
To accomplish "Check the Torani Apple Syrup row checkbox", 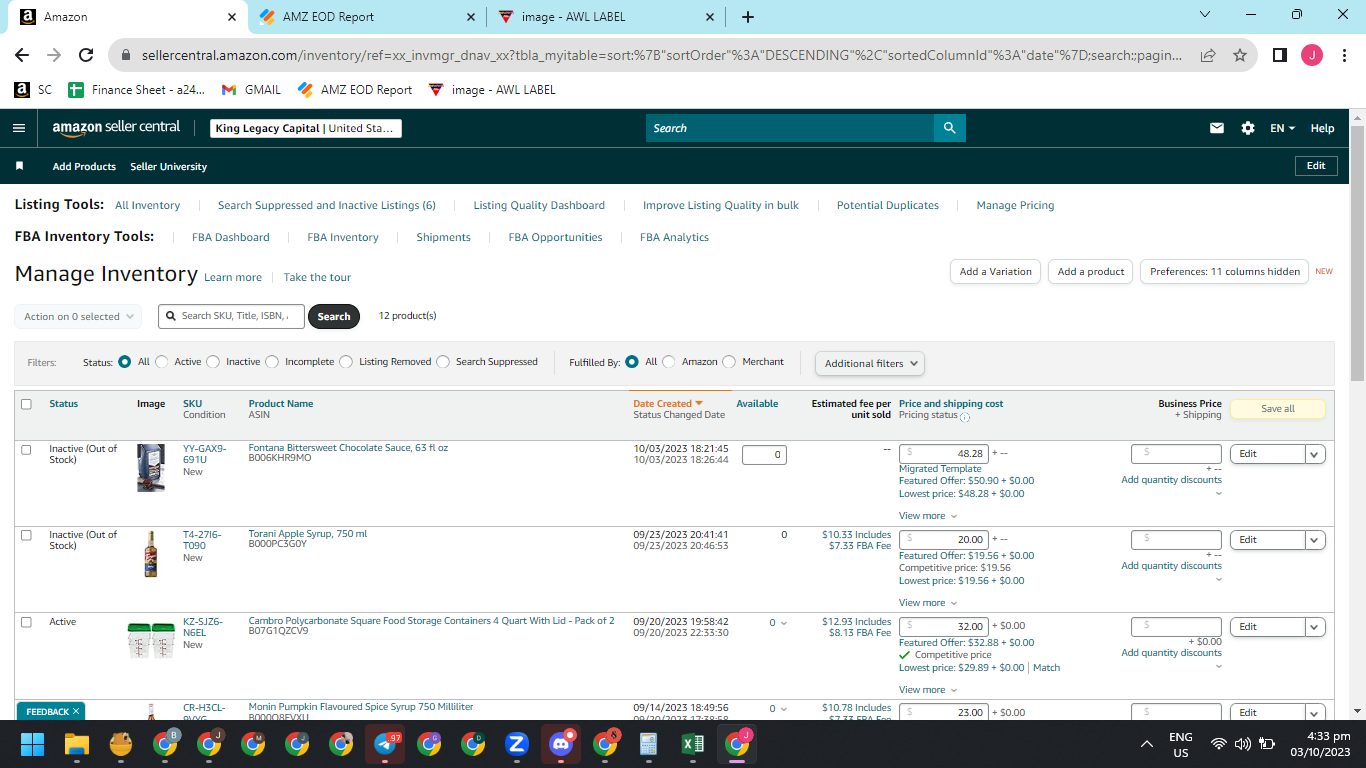I will pos(27,536).
